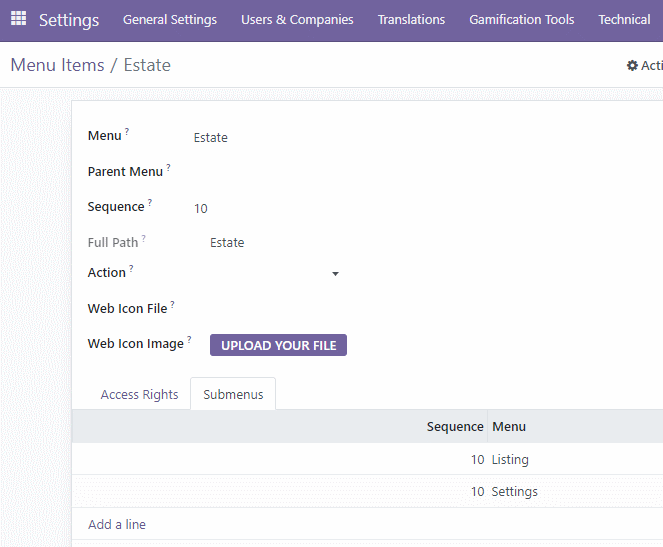Click help tooltip icon next to Menu label
Screen dimensions: 663x547
127,131
